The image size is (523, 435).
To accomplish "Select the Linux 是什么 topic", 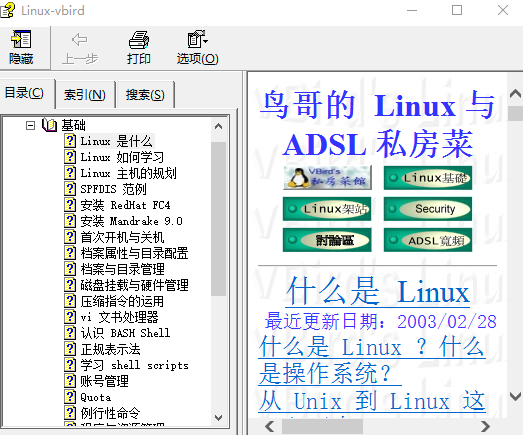I will 117,141.
